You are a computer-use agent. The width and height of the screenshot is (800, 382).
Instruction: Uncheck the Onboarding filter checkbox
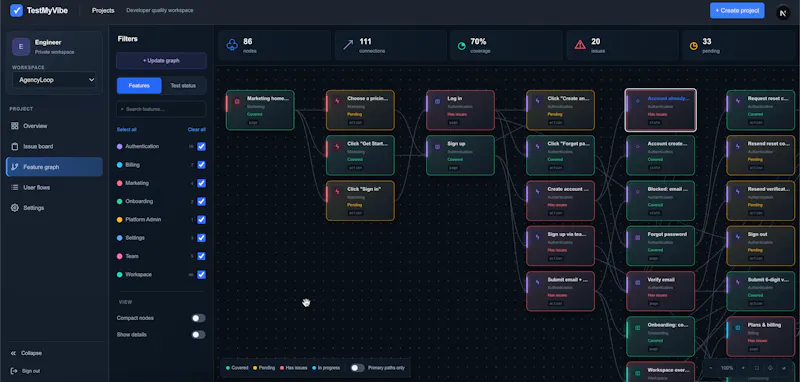[201, 201]
